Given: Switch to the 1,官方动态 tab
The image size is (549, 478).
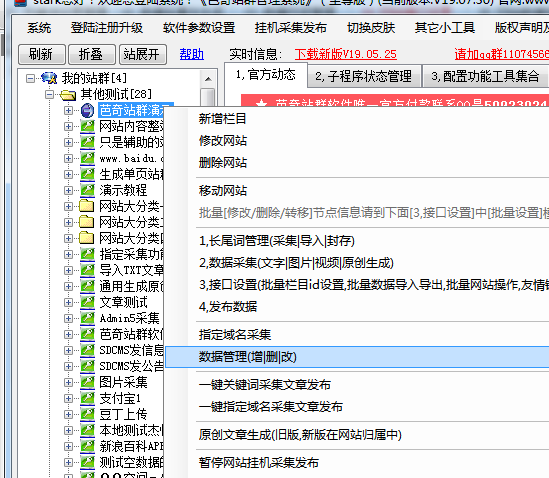Looking at the screenshot, I should [x=266, y=75].
